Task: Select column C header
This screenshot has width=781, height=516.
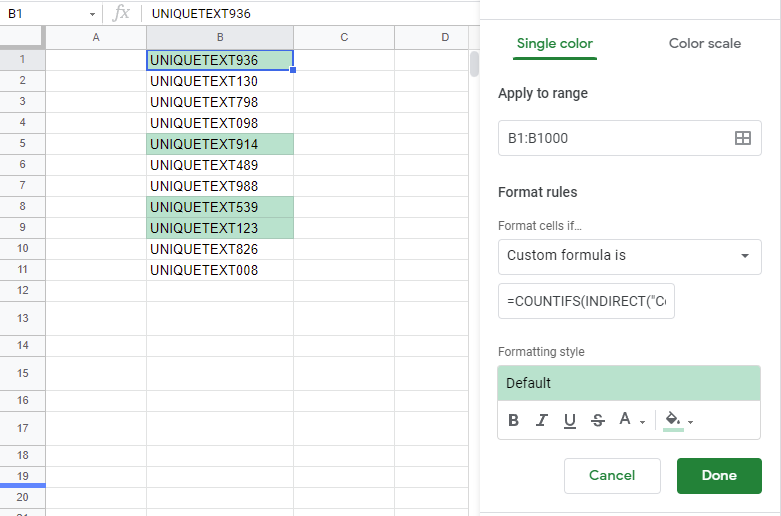Action: coord(344,37)
